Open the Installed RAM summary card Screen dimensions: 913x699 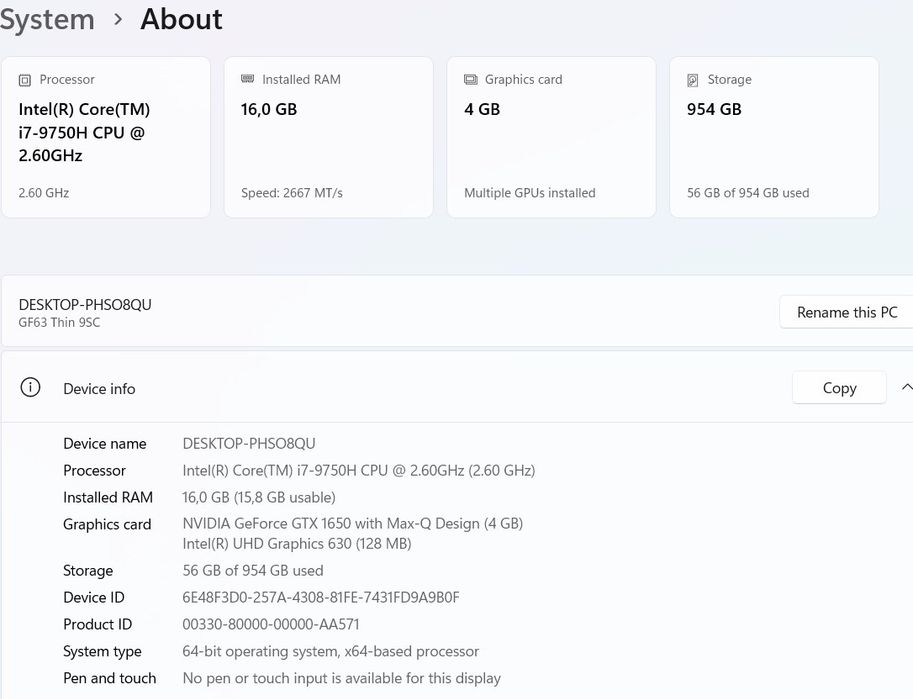(328, 137)
